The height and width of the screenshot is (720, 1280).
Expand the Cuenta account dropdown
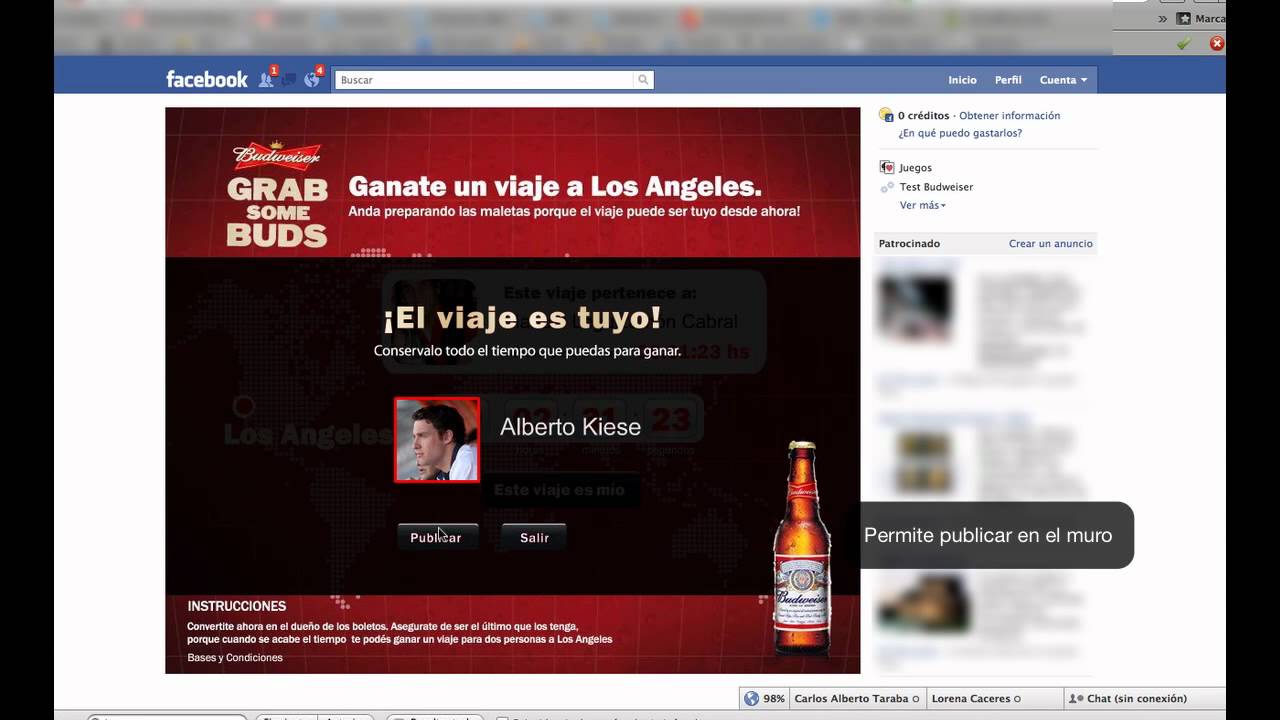1063,80
